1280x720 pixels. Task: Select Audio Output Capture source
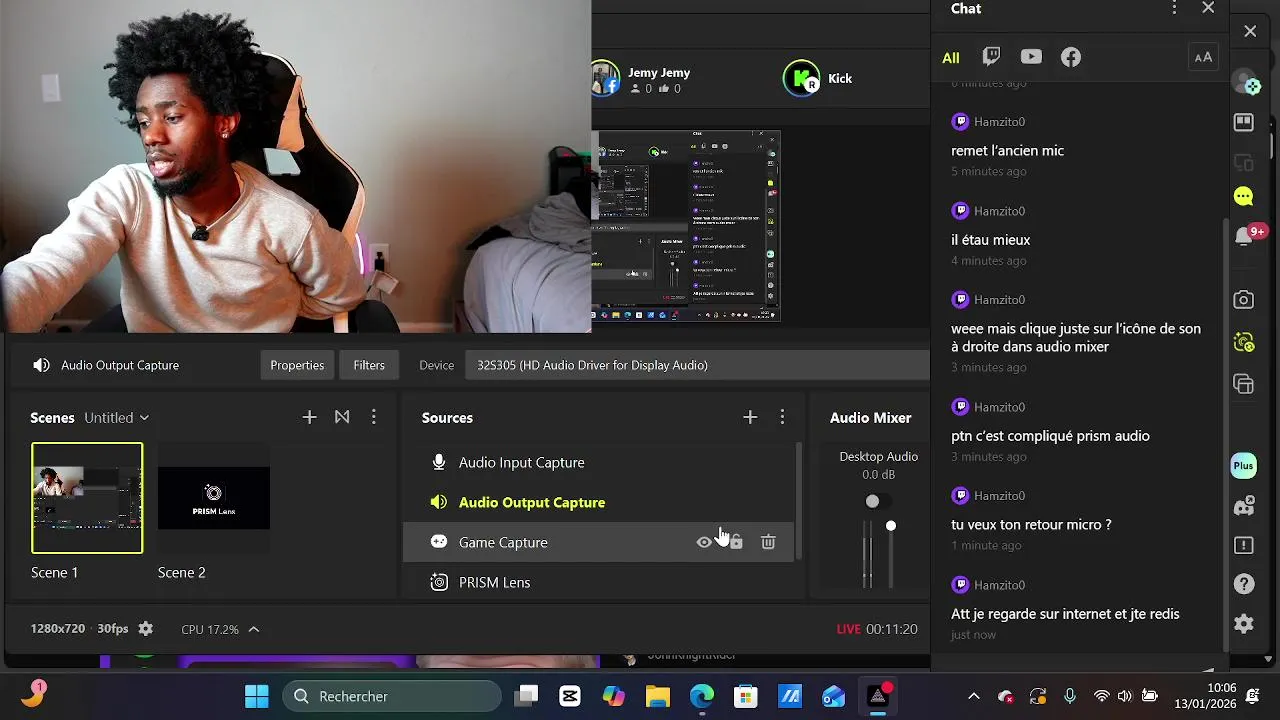tap(598, 502)
